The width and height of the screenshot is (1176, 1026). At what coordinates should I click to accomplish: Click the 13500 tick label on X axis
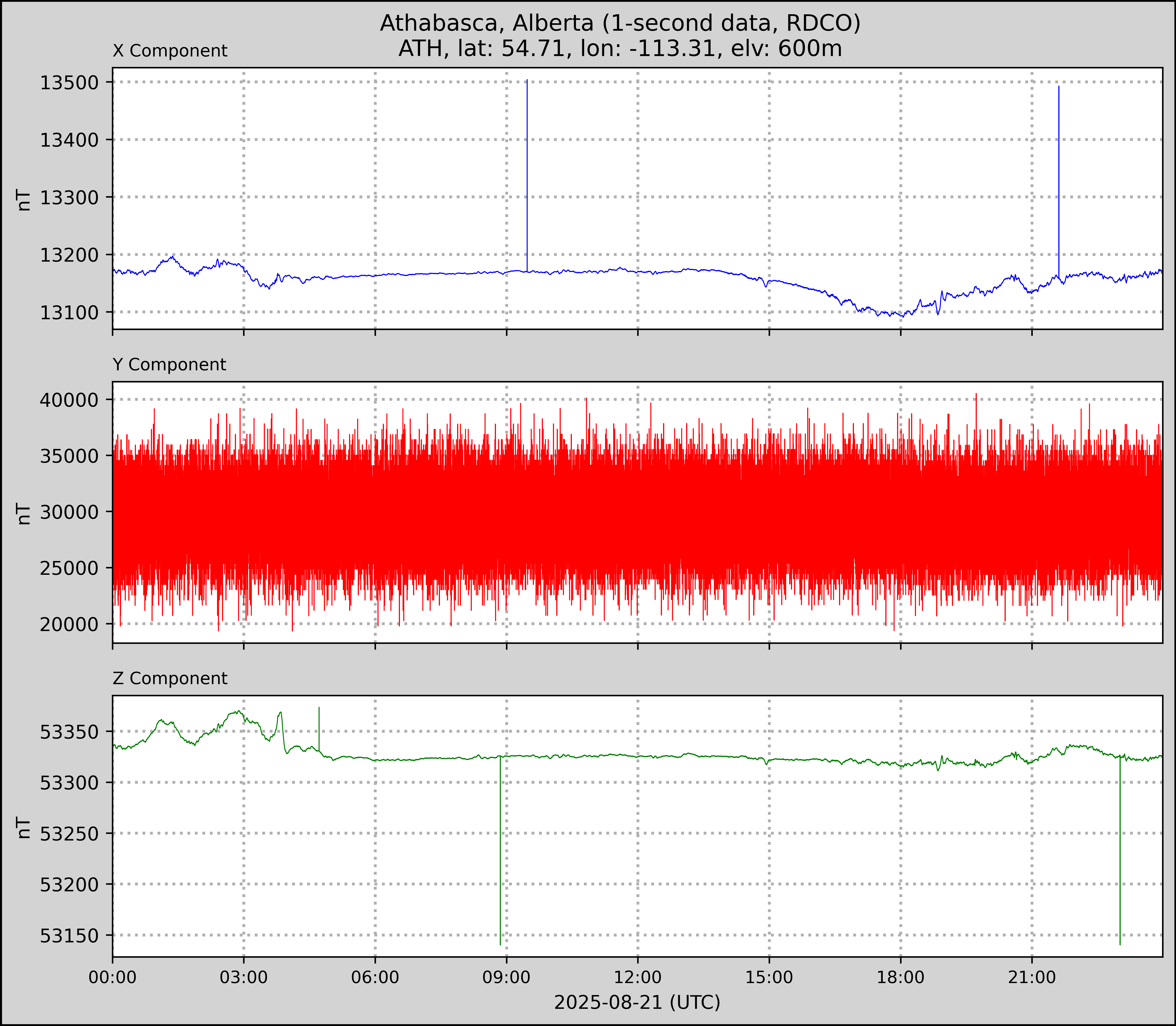(x=69, y=82)
